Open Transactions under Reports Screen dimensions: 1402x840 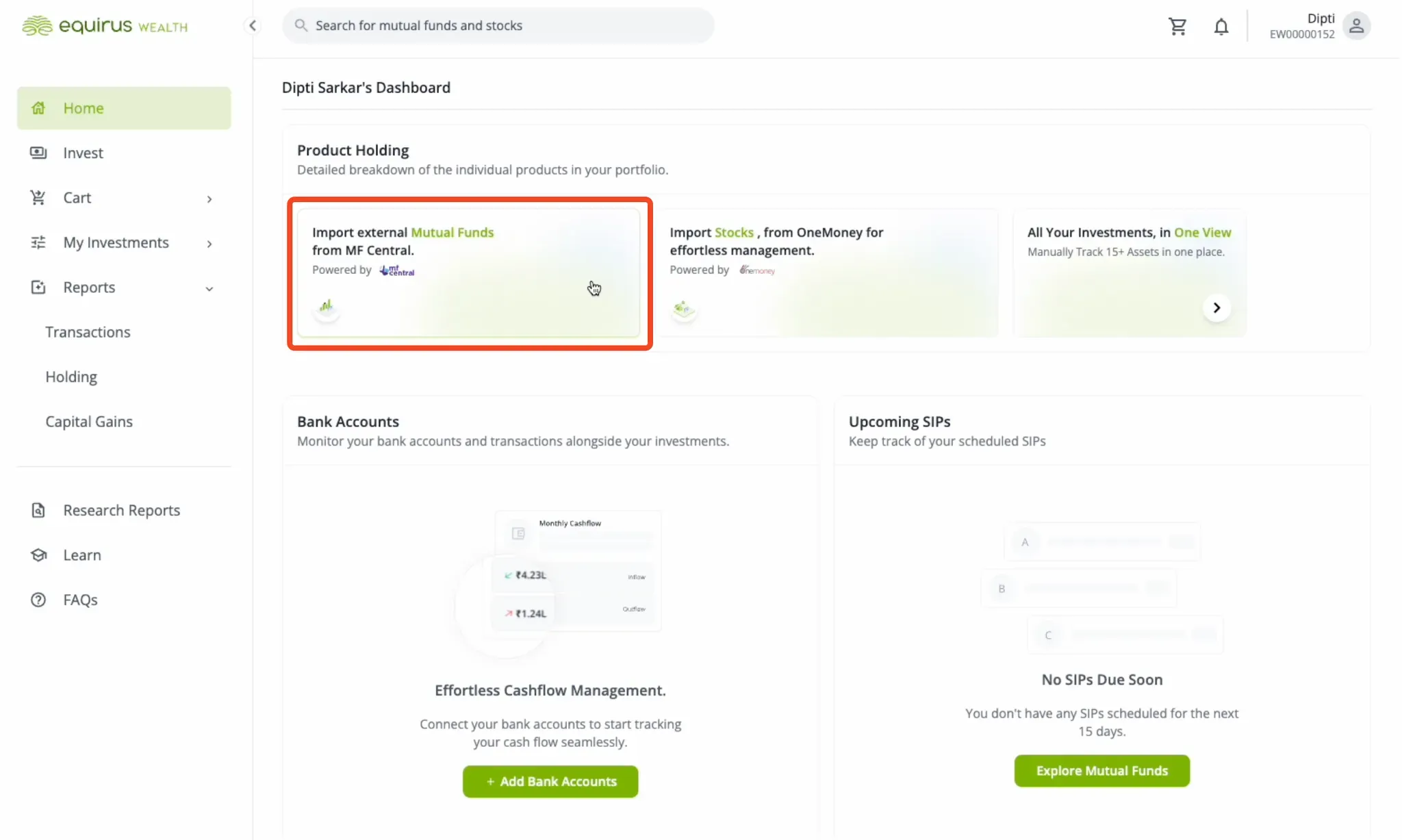click(x=88, y=332)
